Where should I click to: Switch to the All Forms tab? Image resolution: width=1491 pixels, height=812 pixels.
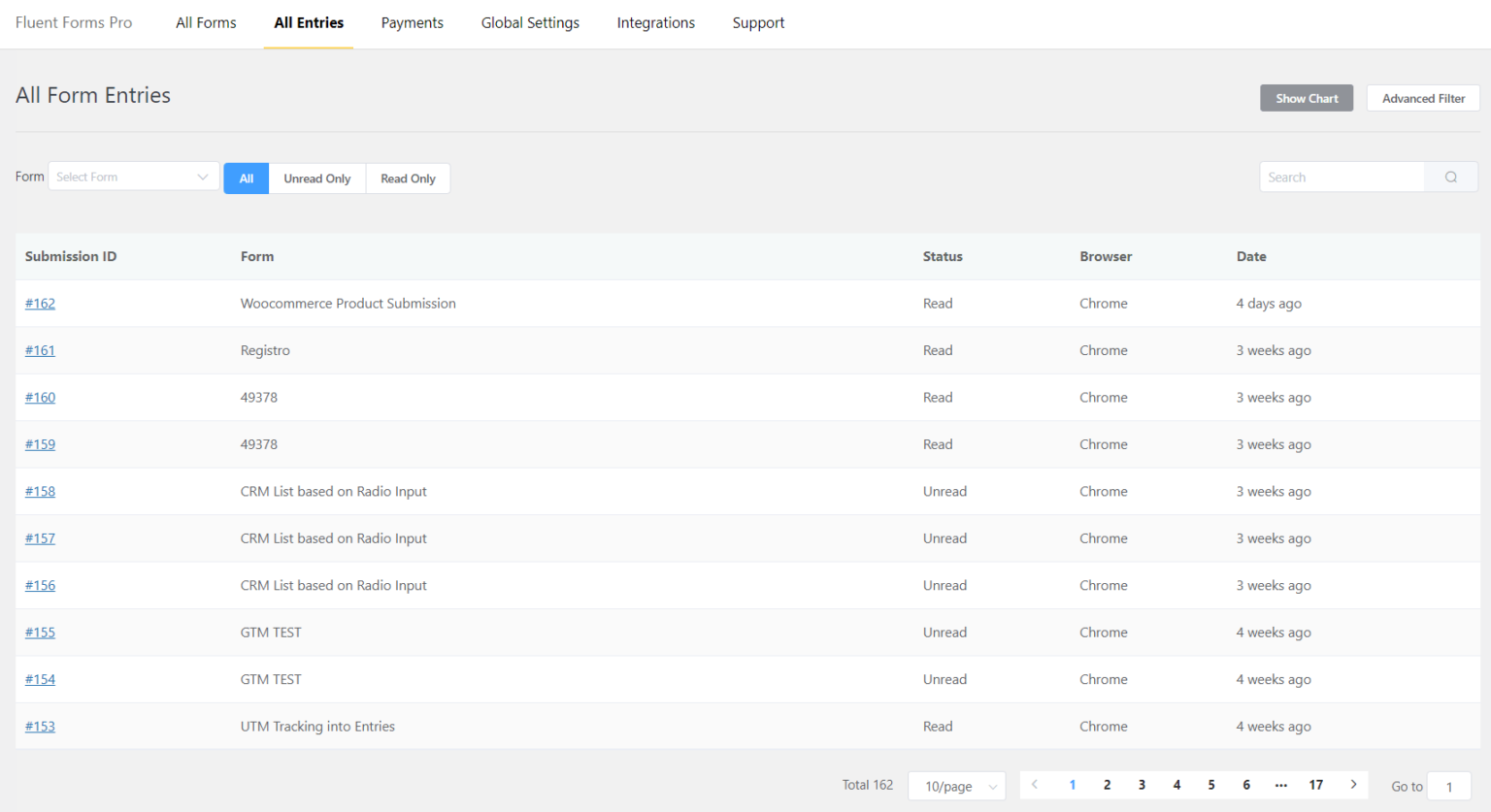pos(205,22)
